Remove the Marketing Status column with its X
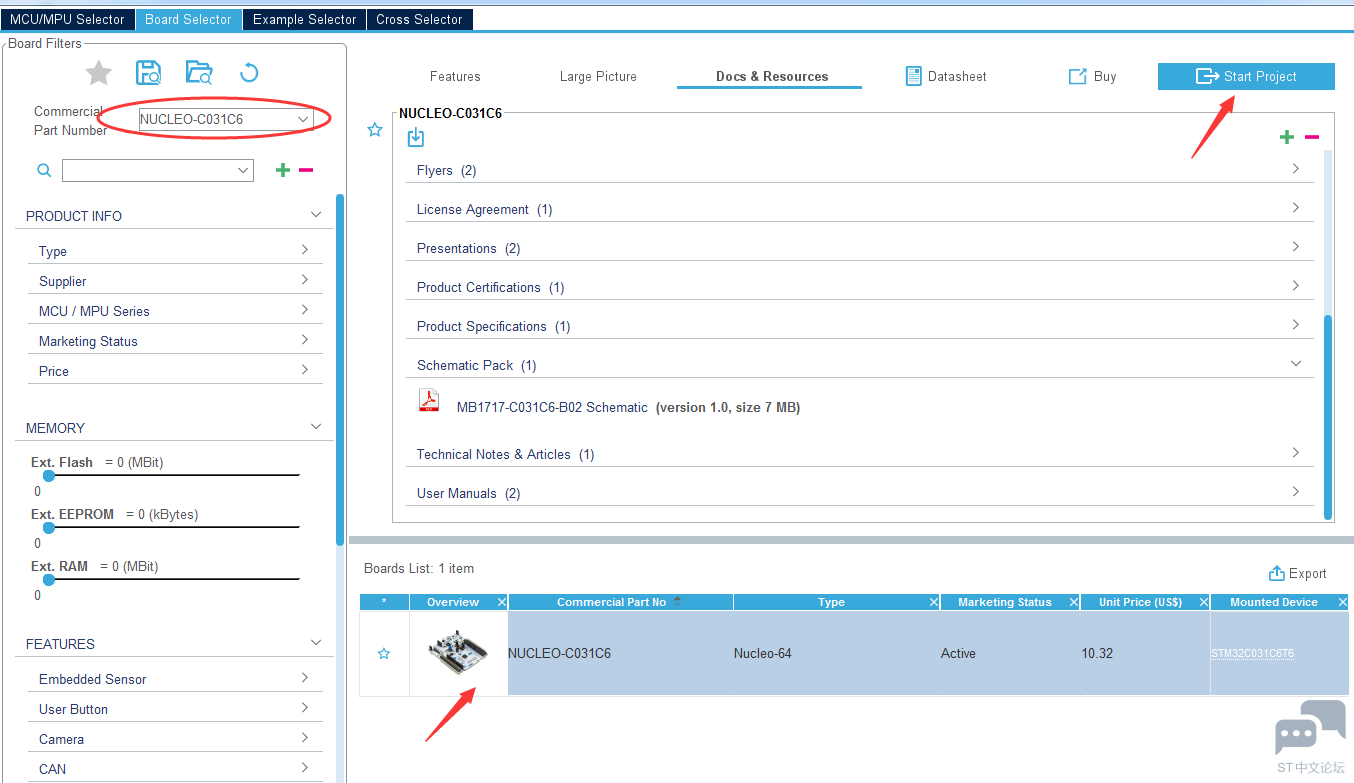Image resolution: width=1354 pixels, height=783 pixels. [1074, 602]
